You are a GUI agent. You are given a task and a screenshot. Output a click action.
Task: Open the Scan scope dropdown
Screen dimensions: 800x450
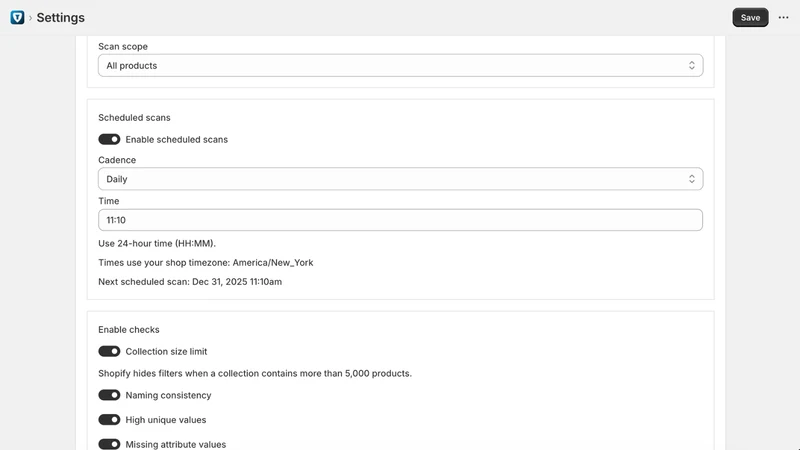coord(401,65)
